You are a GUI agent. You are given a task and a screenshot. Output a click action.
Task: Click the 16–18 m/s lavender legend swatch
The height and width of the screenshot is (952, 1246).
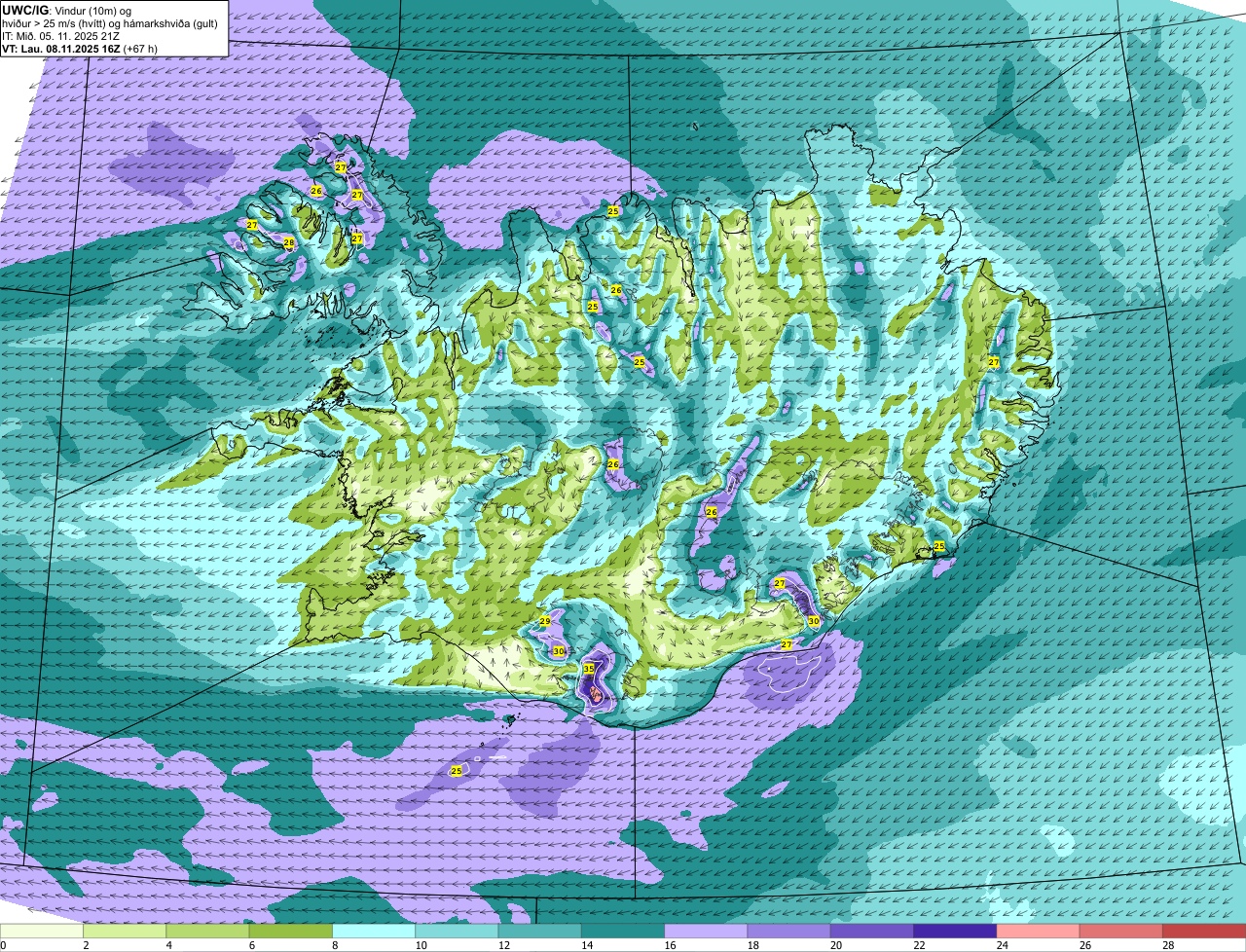[x=706, y=932]
